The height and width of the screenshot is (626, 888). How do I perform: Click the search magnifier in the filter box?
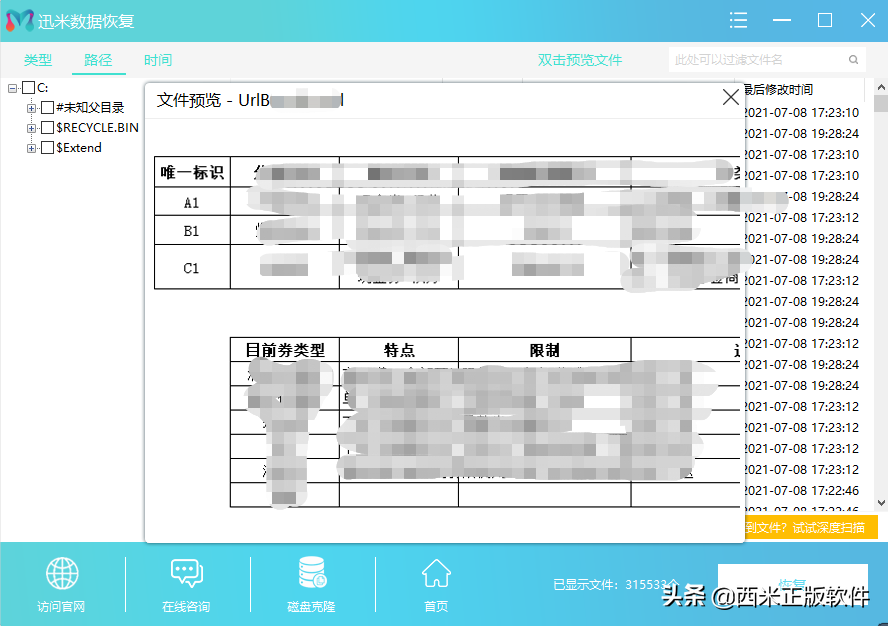pos(853,60)
